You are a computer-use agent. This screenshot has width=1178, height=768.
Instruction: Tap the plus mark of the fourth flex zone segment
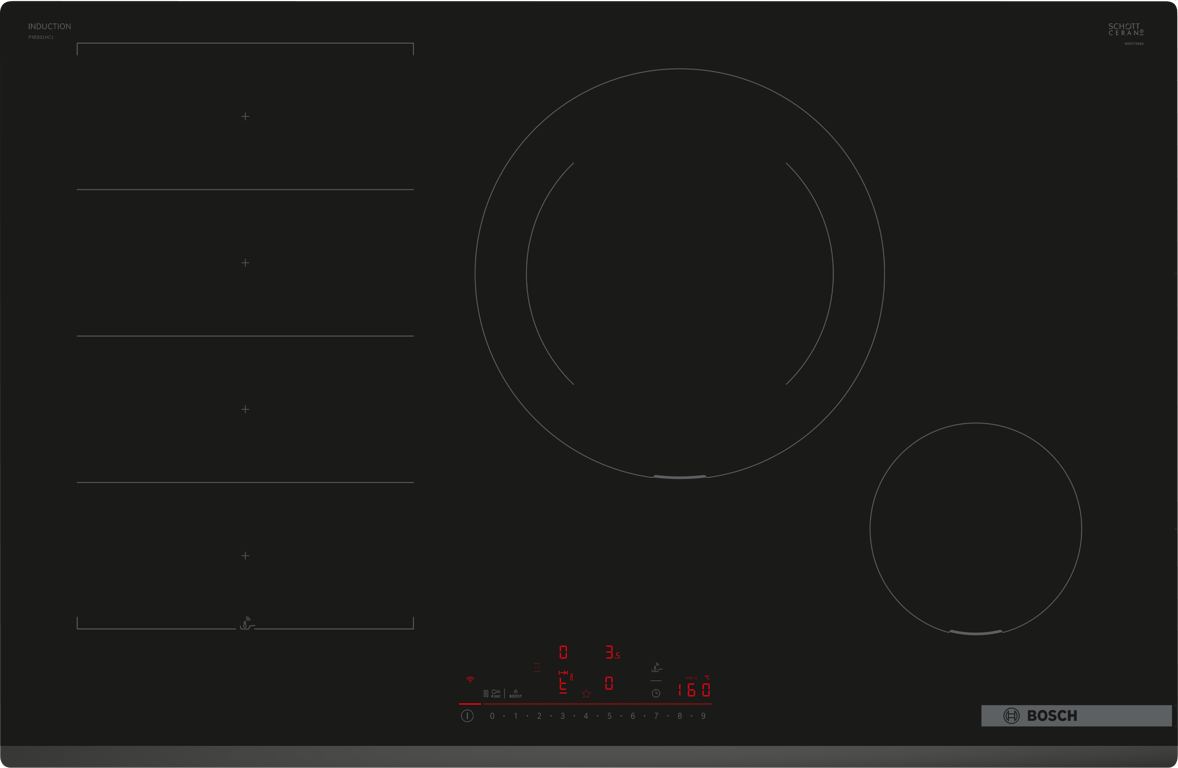(245, 556)
